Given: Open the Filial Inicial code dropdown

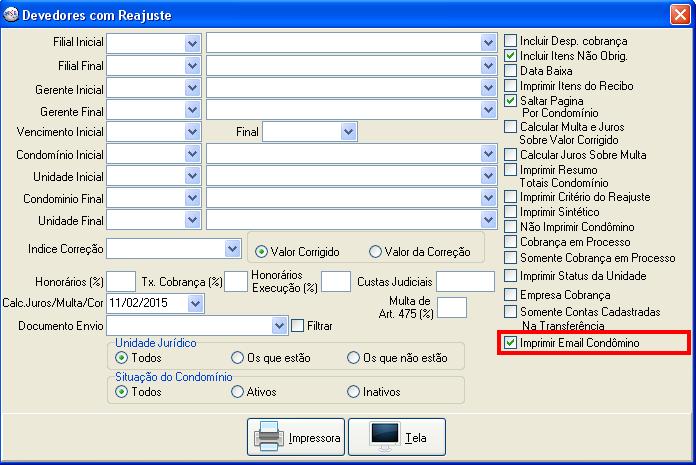Looking at the screenshot, I should click(192, 43).
